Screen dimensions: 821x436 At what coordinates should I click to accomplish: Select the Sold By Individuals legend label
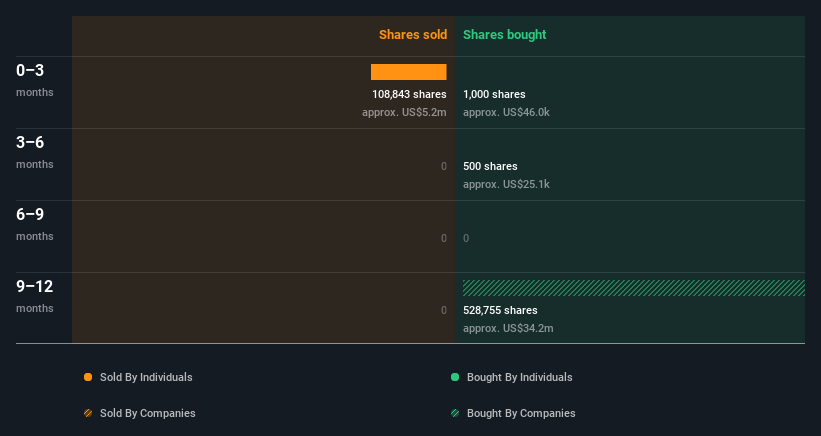click(x=146, y=377)
